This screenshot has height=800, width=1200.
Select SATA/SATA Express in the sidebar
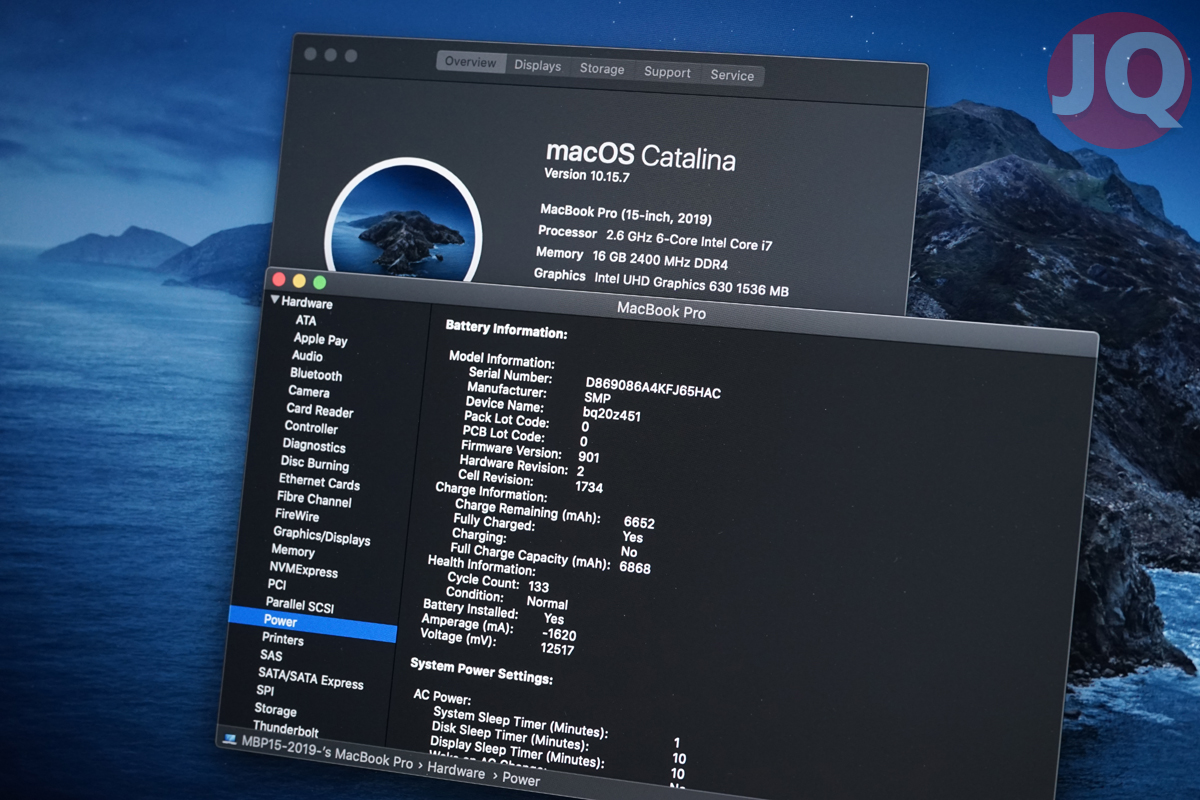(x=311, y=677)
